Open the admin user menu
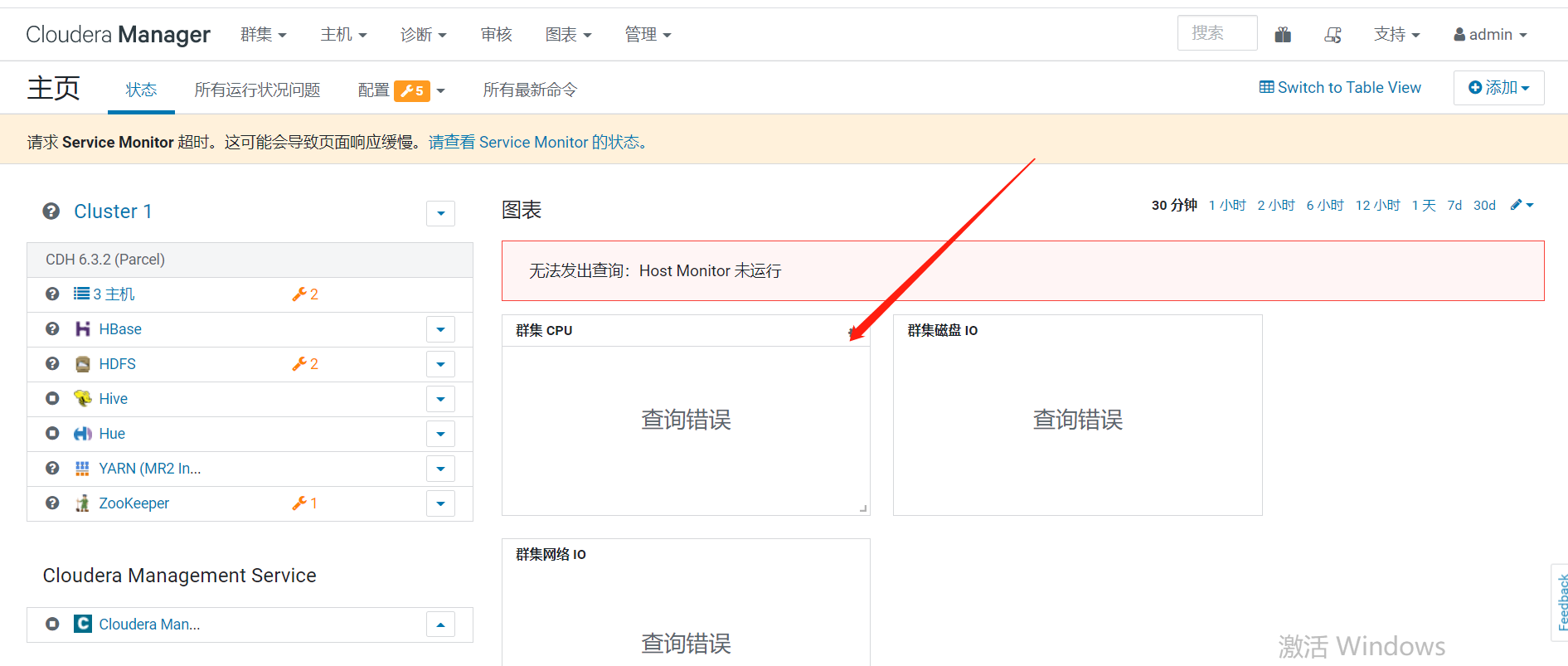The width and height of the screenshot is (1568, 666). click(x=1490, y=35)
